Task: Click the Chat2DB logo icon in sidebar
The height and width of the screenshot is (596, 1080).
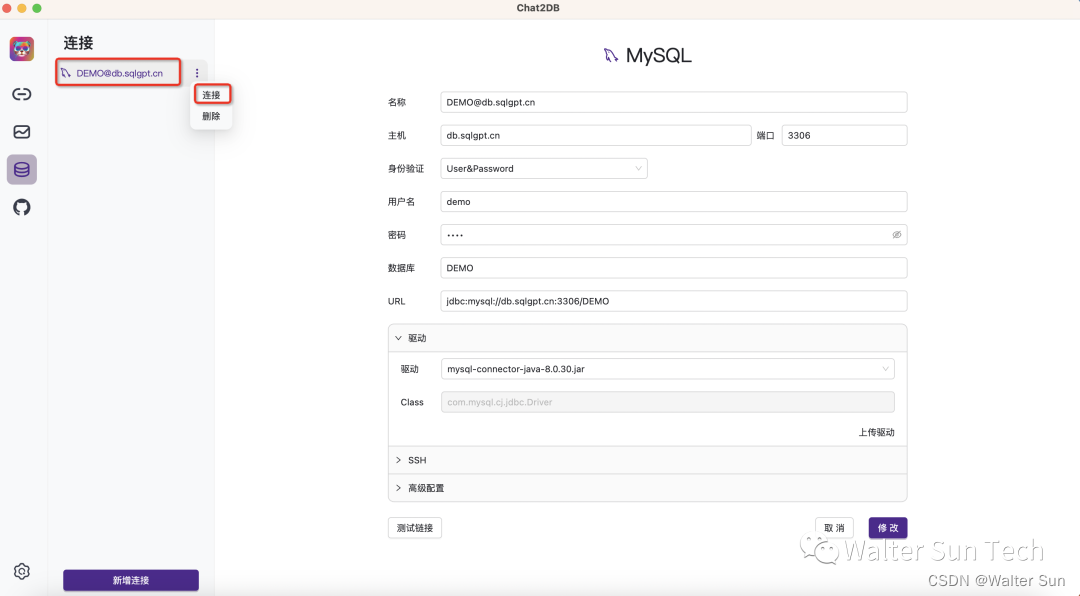Action: [22, 49]
